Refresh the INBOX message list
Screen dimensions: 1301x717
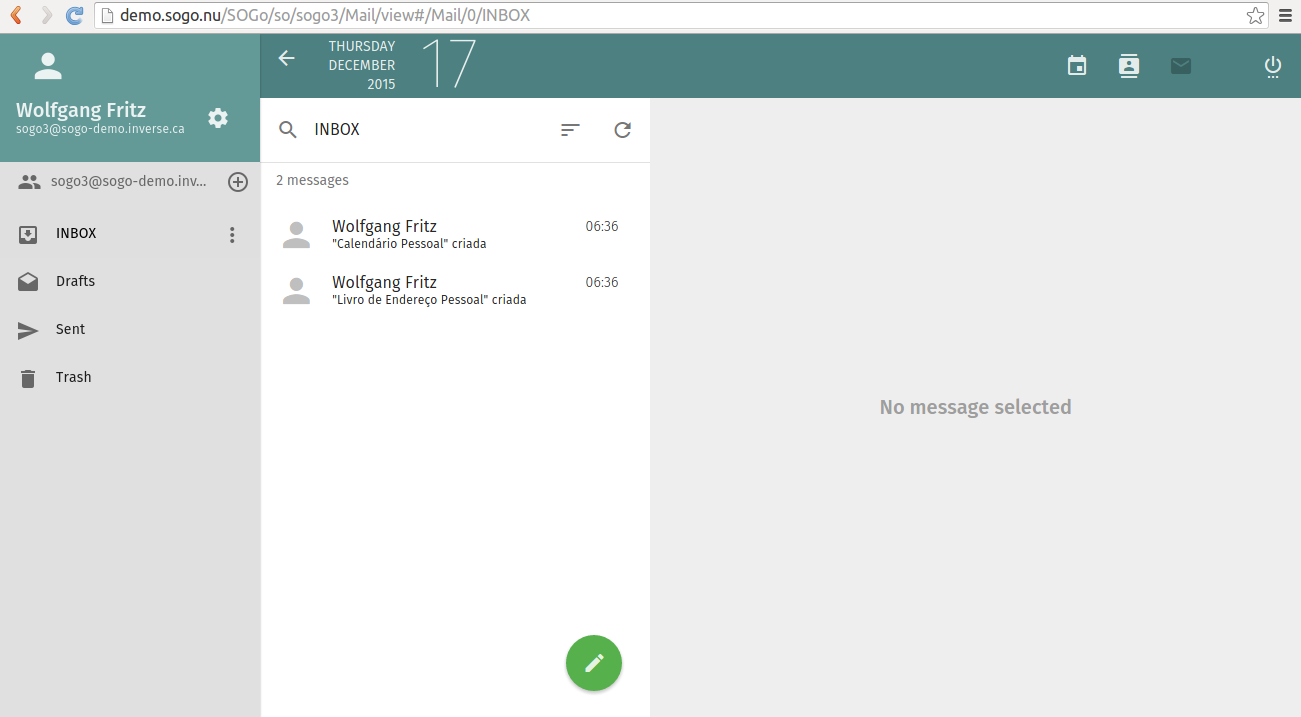click(622, 130)
